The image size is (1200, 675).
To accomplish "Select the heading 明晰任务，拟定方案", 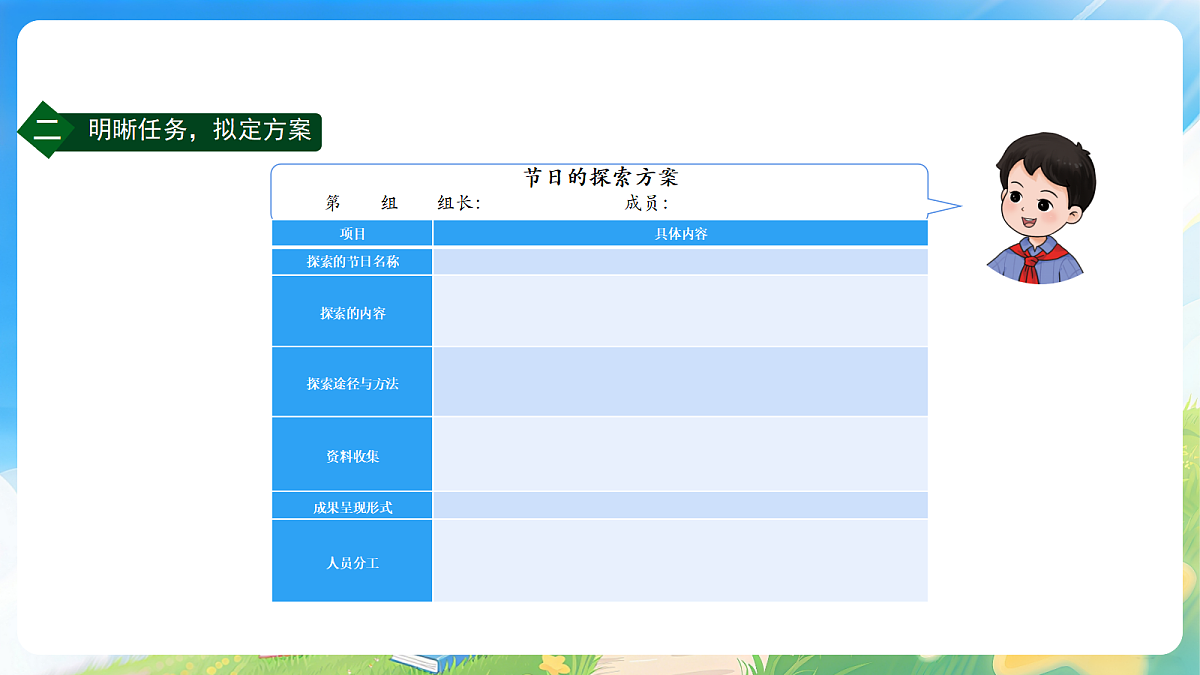I will (x=200, y=130).
